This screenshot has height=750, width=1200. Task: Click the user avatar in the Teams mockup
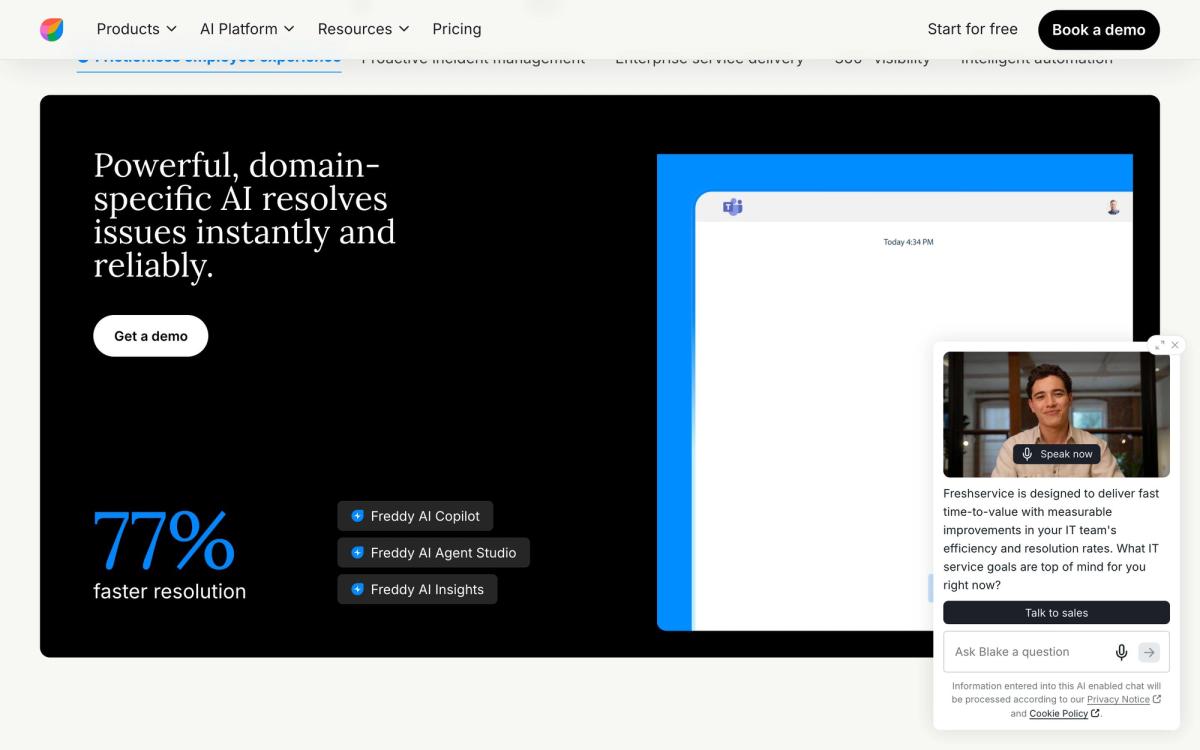pos(1113,207)
